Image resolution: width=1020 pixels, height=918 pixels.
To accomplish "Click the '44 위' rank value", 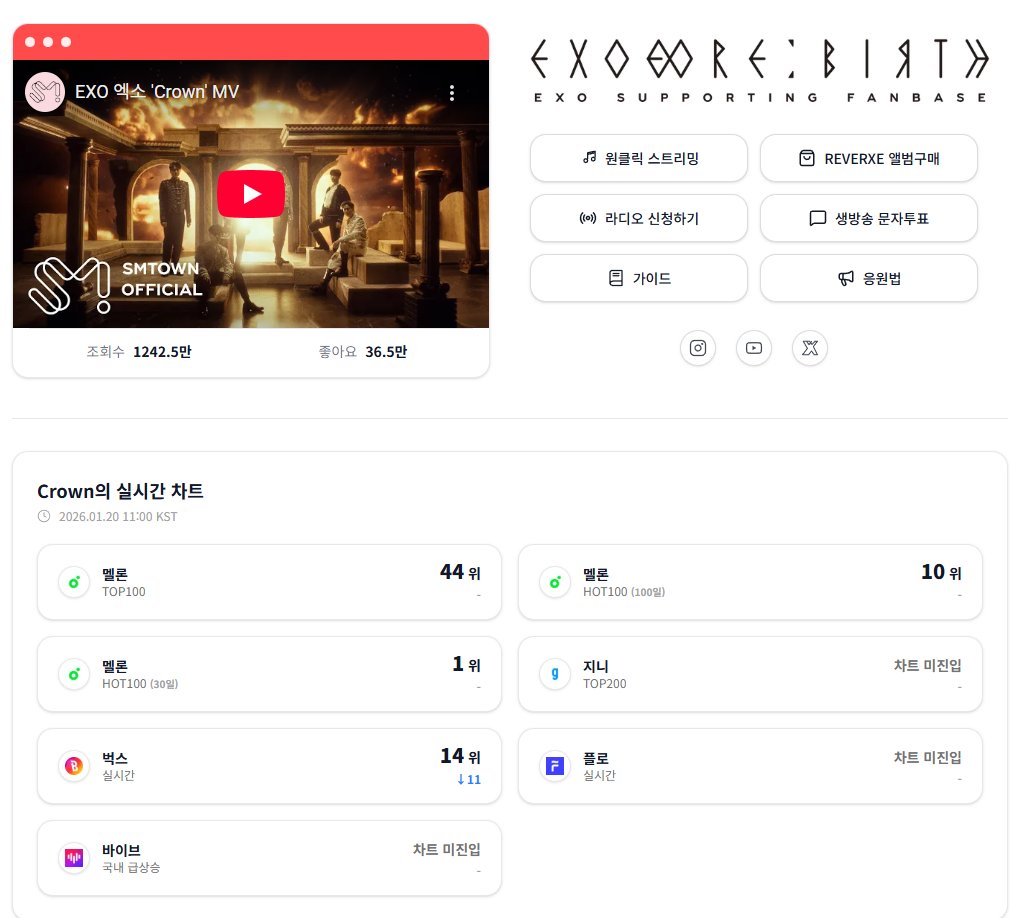I will coord(460,572).
